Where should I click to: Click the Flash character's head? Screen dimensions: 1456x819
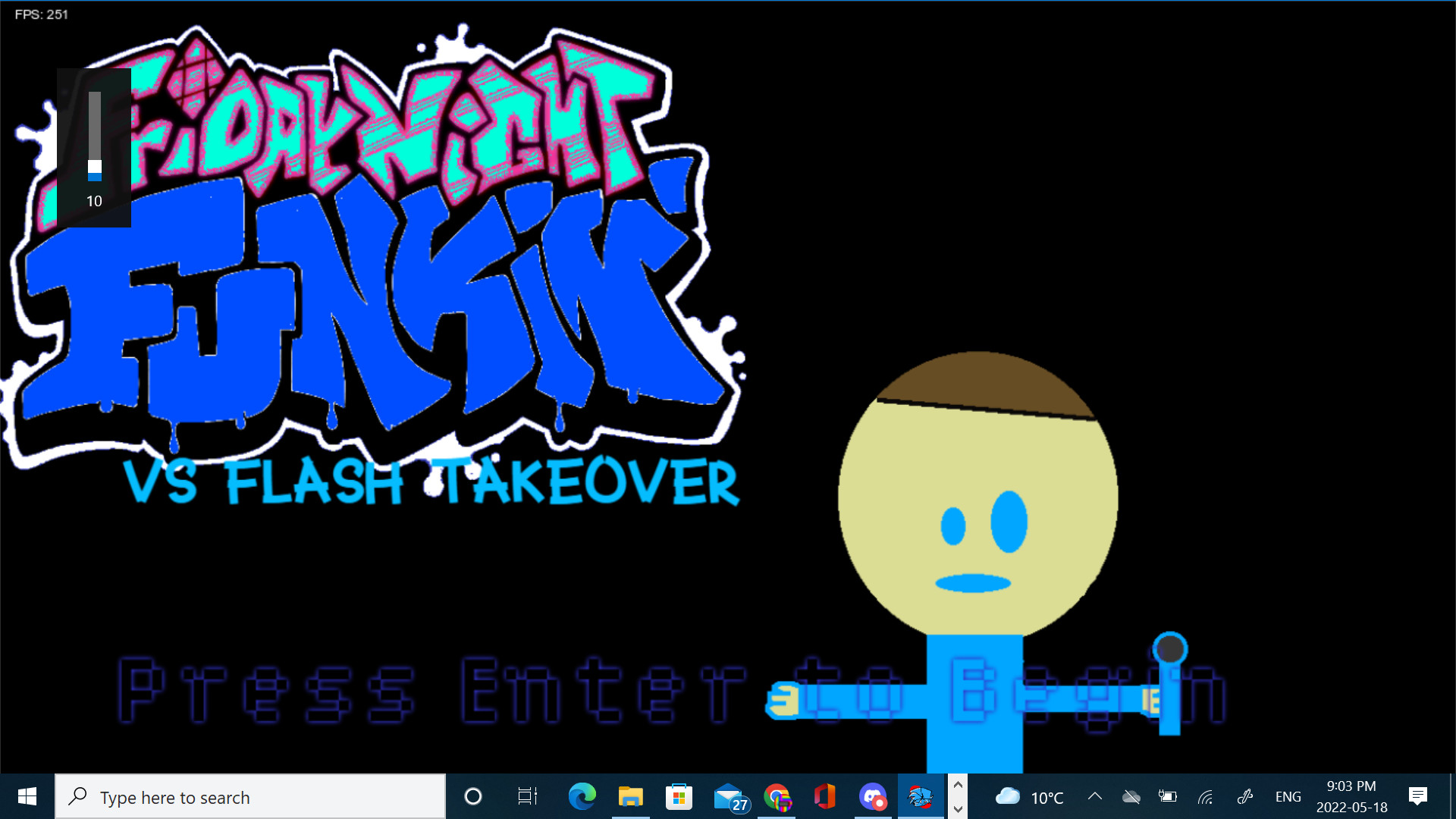977,493
